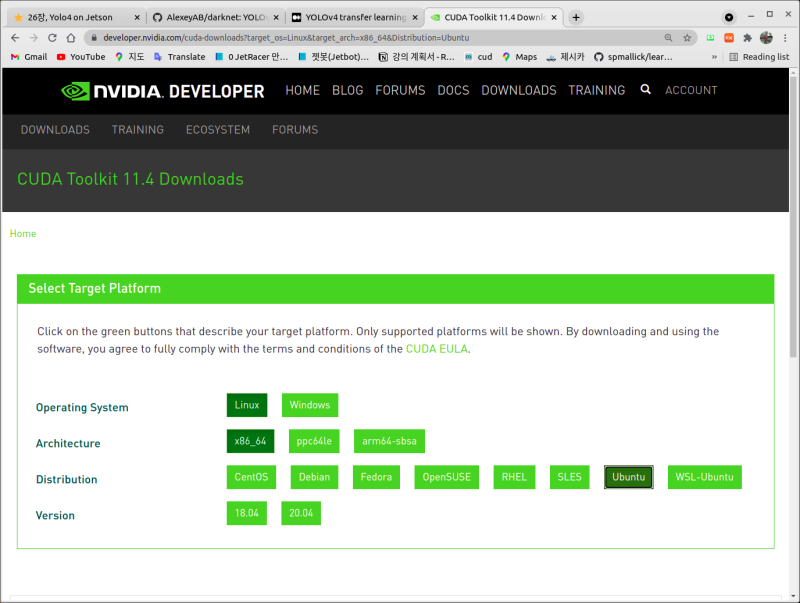Screen dimensions: 800x603
Task: Open HOME in the top navigation
Action: tap(303, 90)
